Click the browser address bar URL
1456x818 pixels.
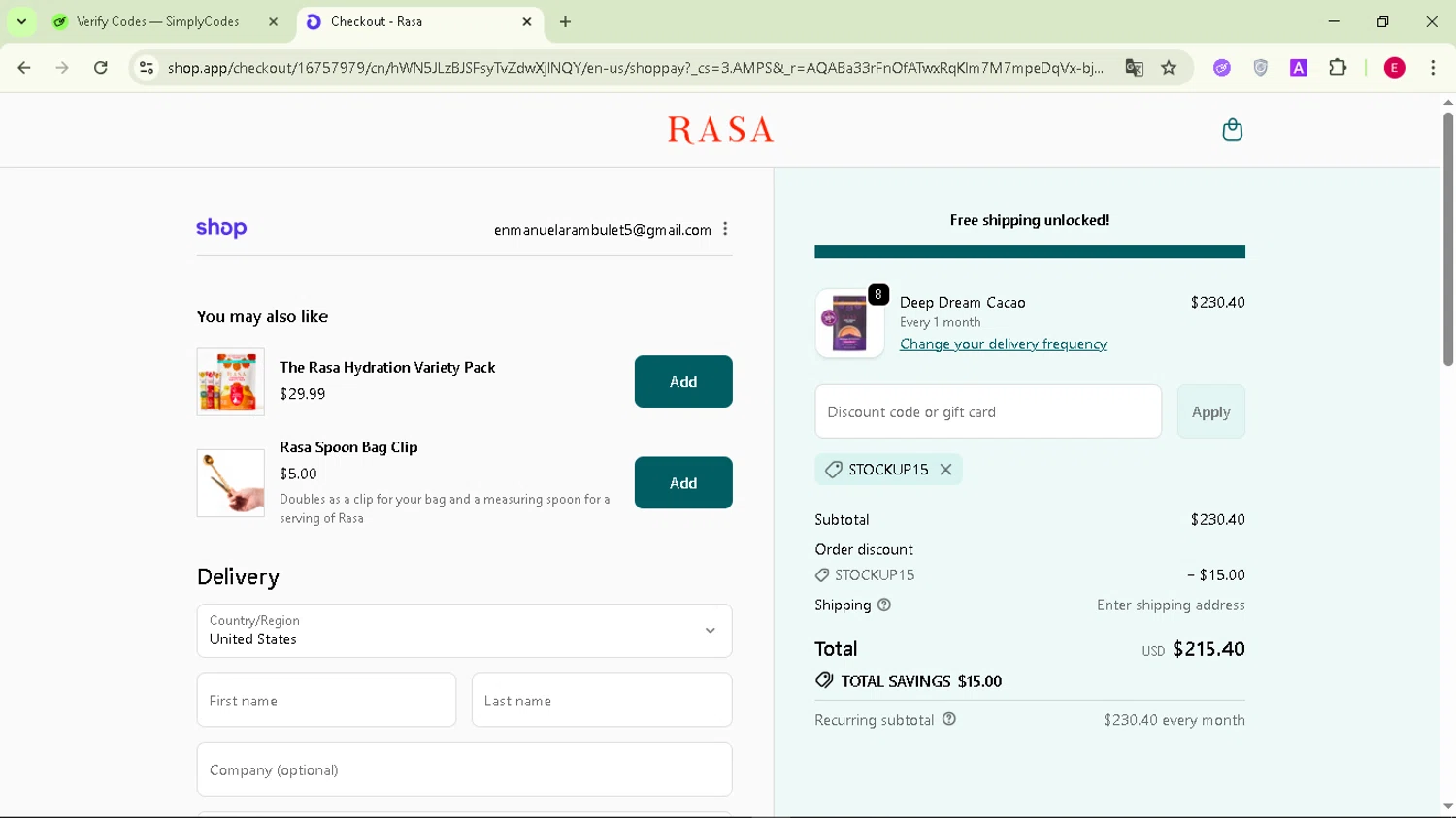(635, 68)
